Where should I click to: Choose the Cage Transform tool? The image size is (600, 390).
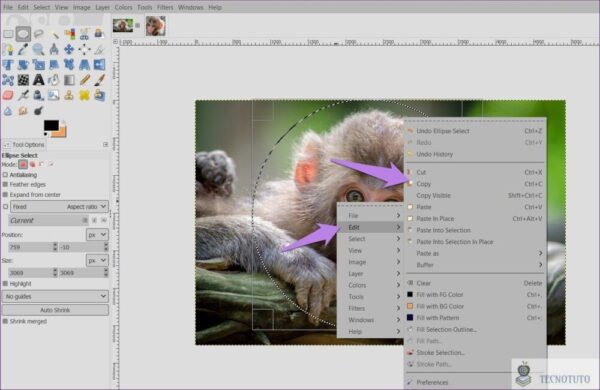coord(8,80)
